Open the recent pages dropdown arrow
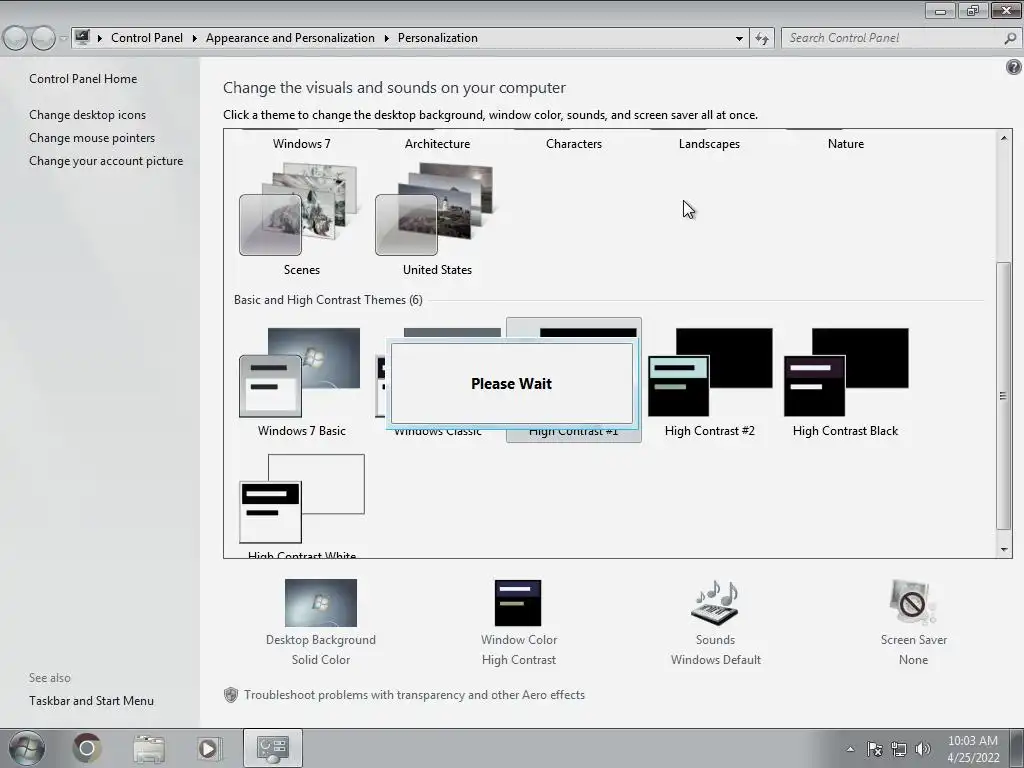Viewport: 1024px width, 768px height. point(63,39)
